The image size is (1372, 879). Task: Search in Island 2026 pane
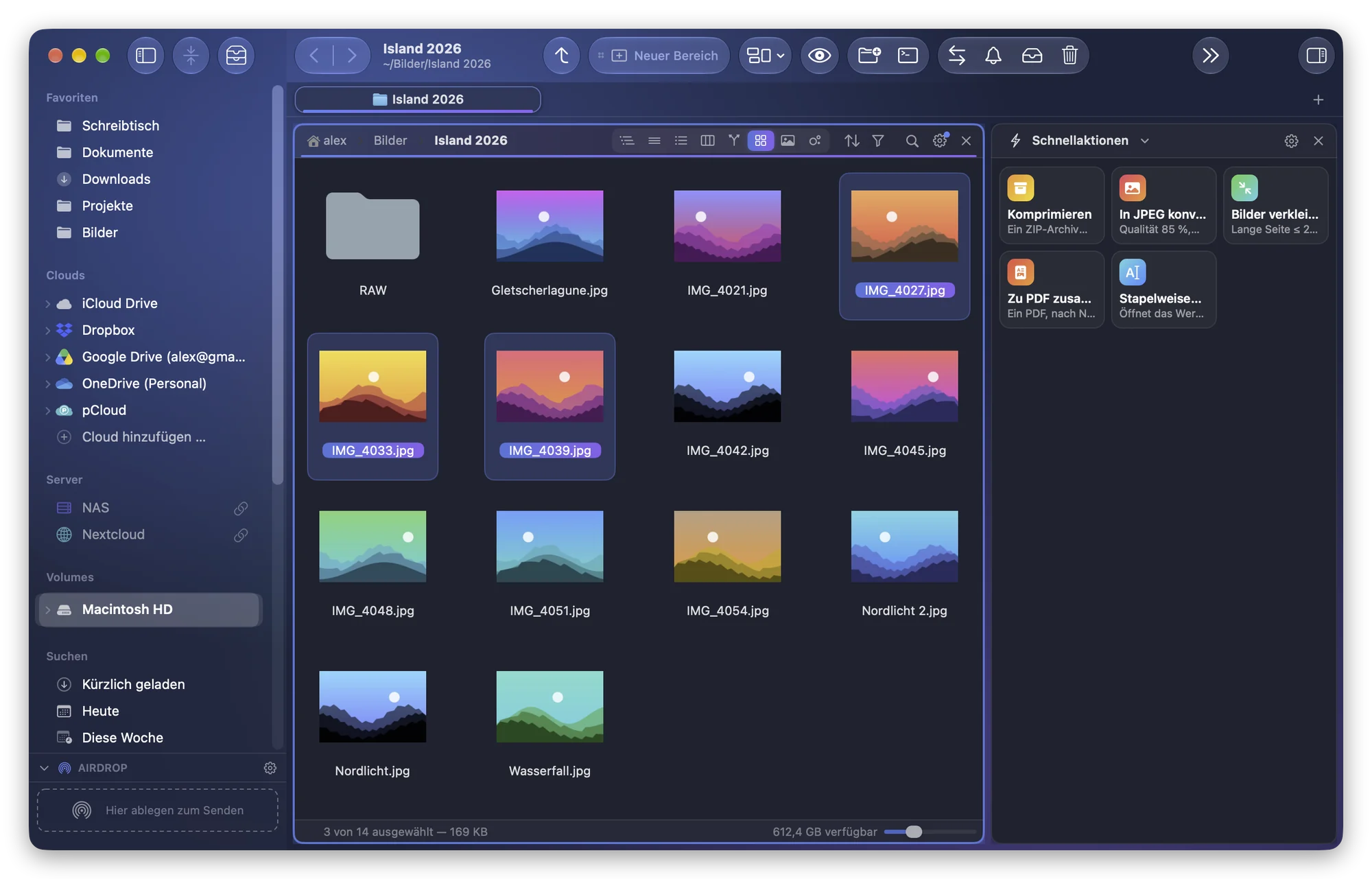pyautogui.click(x=912, y=141)
